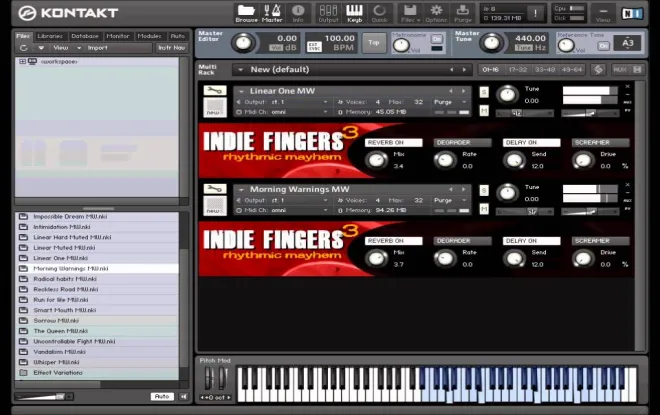Click the Pitch wheel
Image resolution: width=660 pixels, height=415 pixels.
click(x=208, y=378)
